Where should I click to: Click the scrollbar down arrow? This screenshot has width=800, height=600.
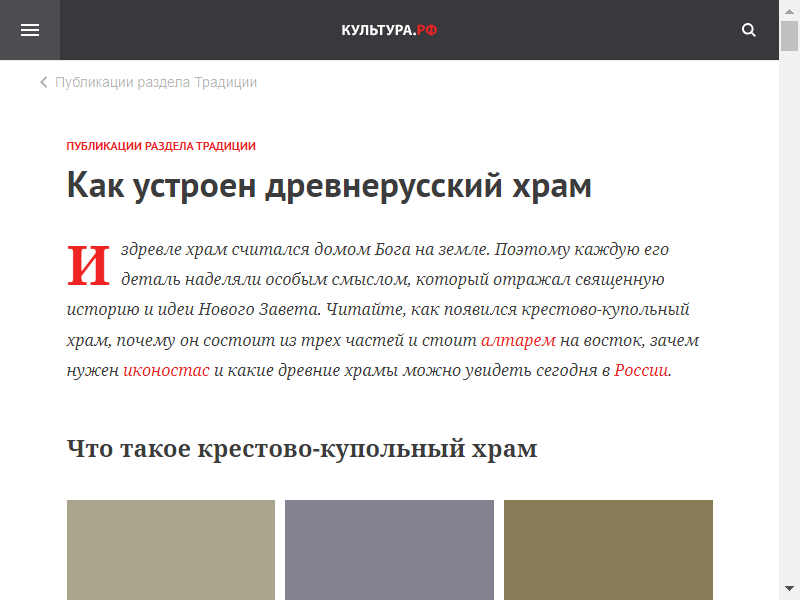(789, 589)
